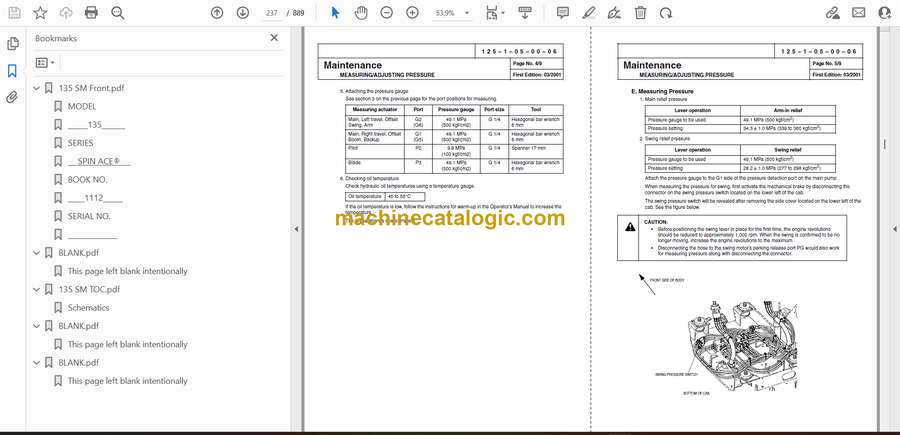Viewport: 900px width, 435px height.
Task: Collapse the first BLANK.pdf bookmark
Action: [37, 253]
